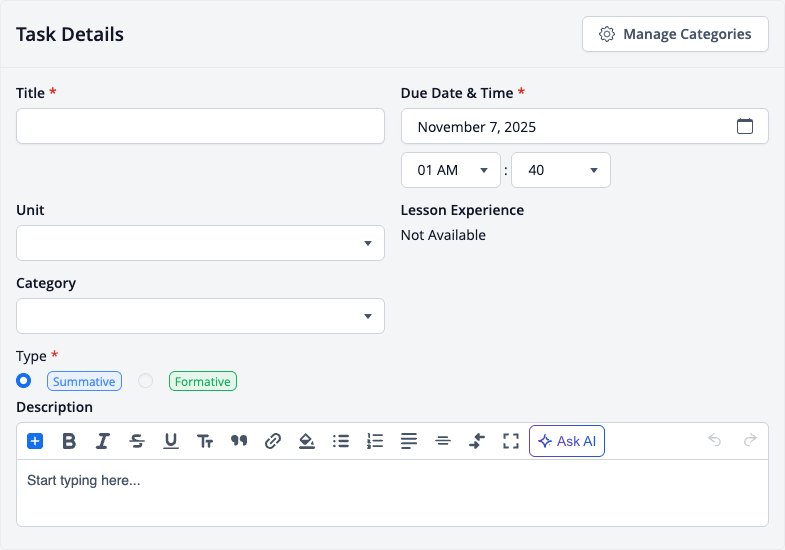
Task: Select the Summative radio button
Action: 24,381
